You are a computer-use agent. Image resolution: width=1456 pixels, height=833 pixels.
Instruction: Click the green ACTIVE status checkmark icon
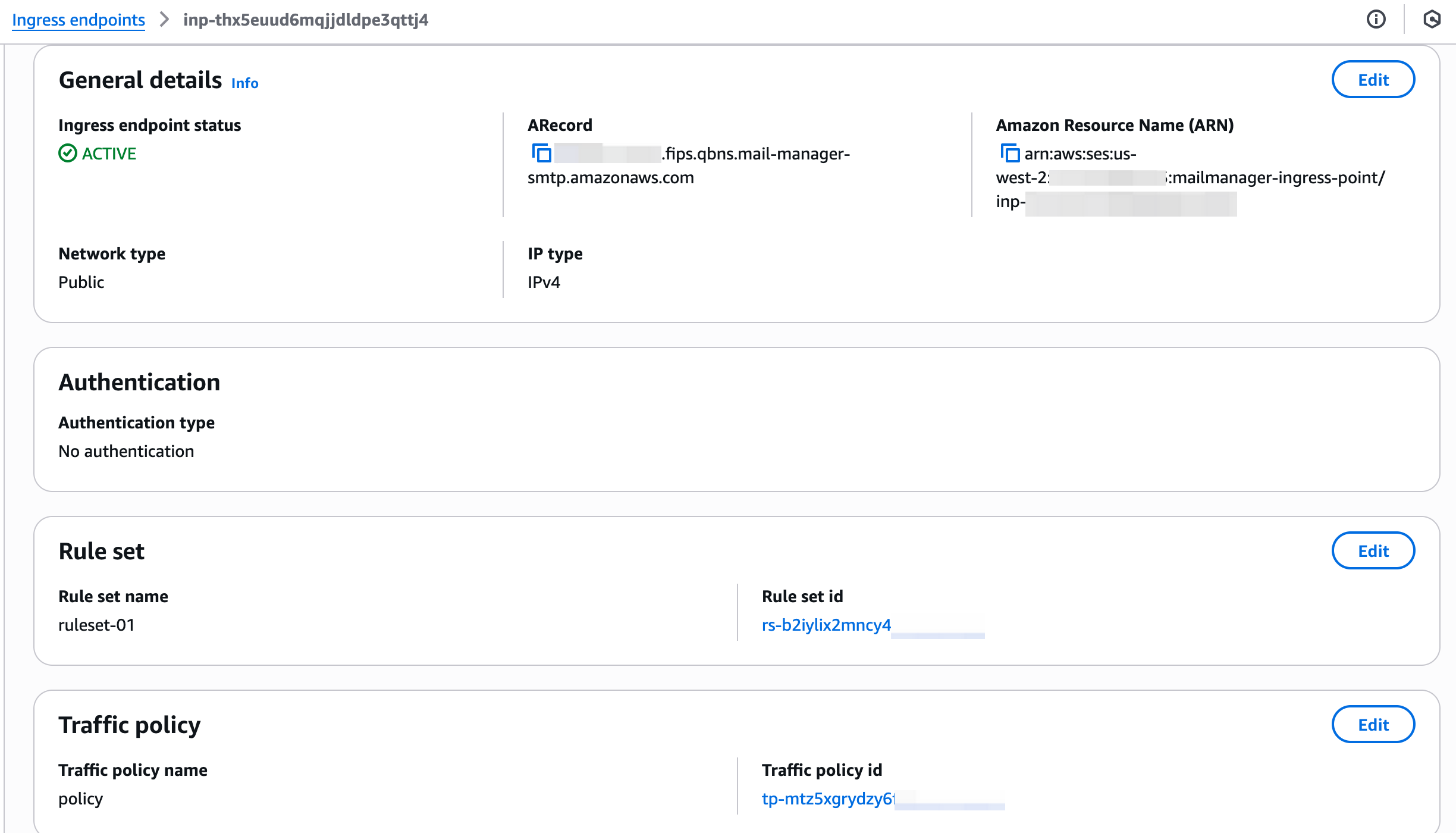coord(68,154)
